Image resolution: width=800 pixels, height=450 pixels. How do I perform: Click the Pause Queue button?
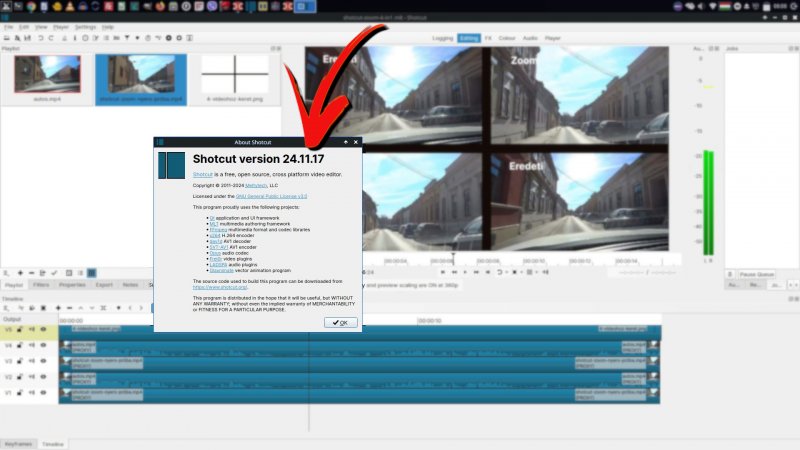(757, 274)
